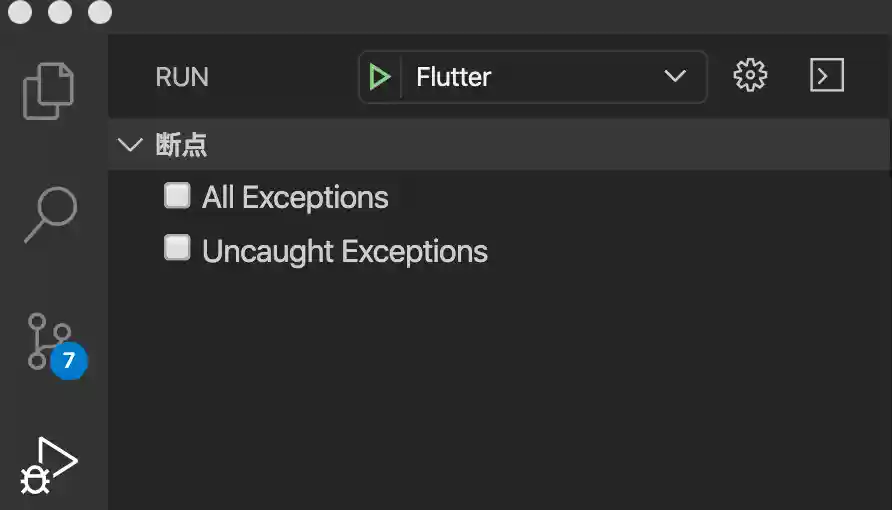Minimize the window with the middle traffic-light button
892x510 pixels.
click(x=60, y=12)
